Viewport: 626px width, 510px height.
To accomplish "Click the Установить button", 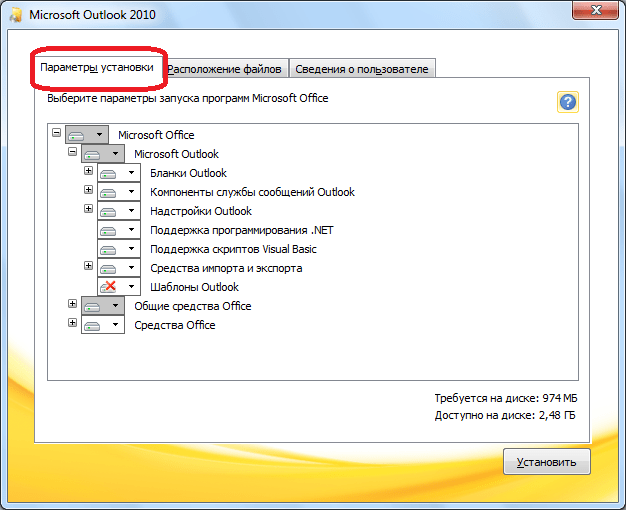I will (x=547, y=462).
